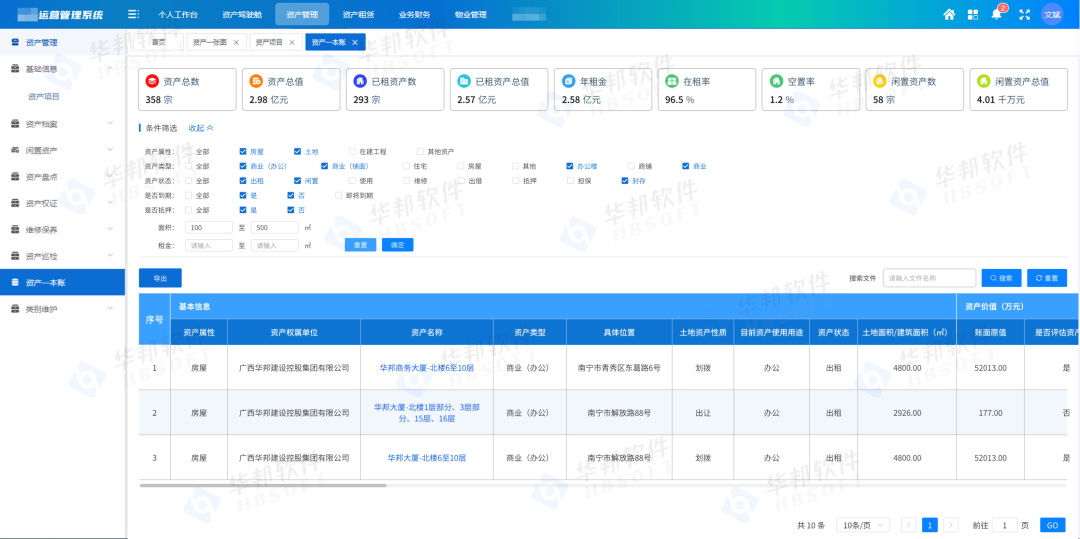Expand the 资产档案 sidebar group

point(110,124)
